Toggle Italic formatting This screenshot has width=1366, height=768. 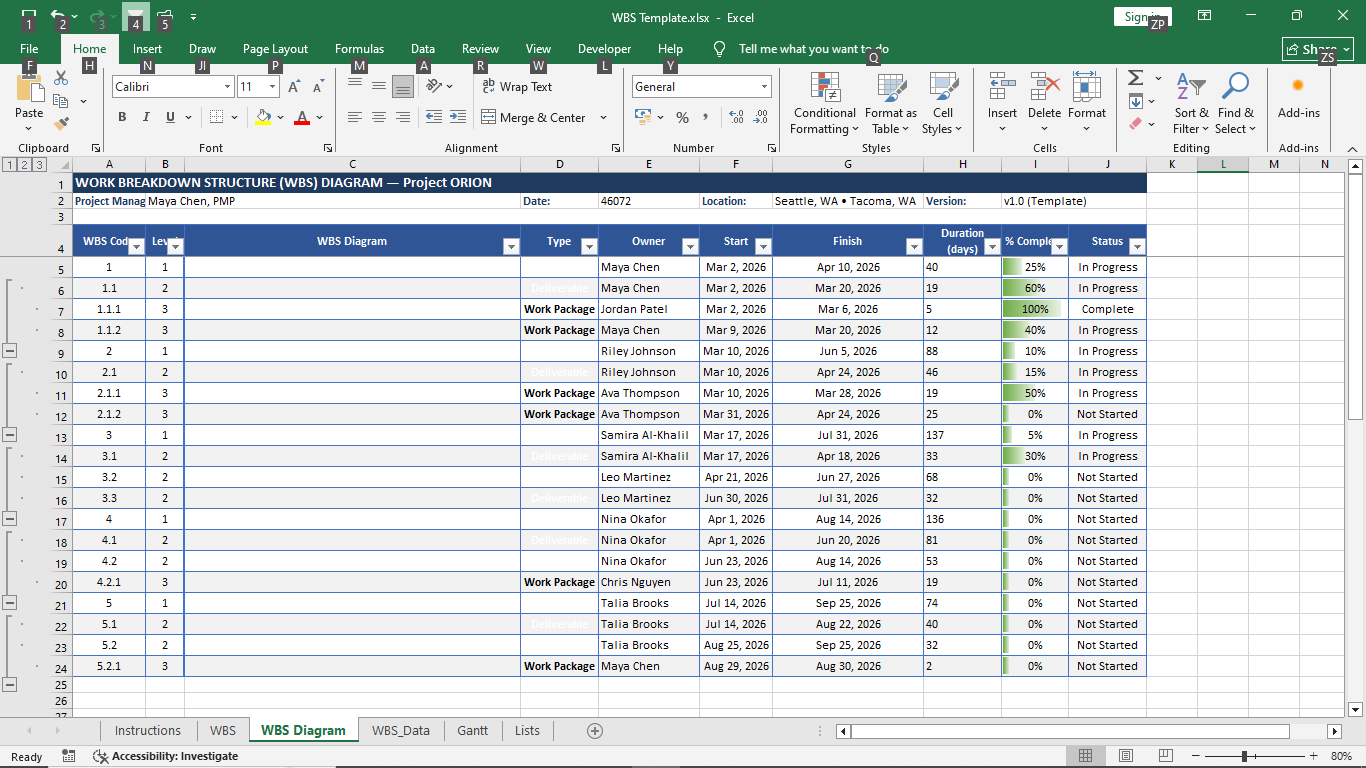[146, 117]
